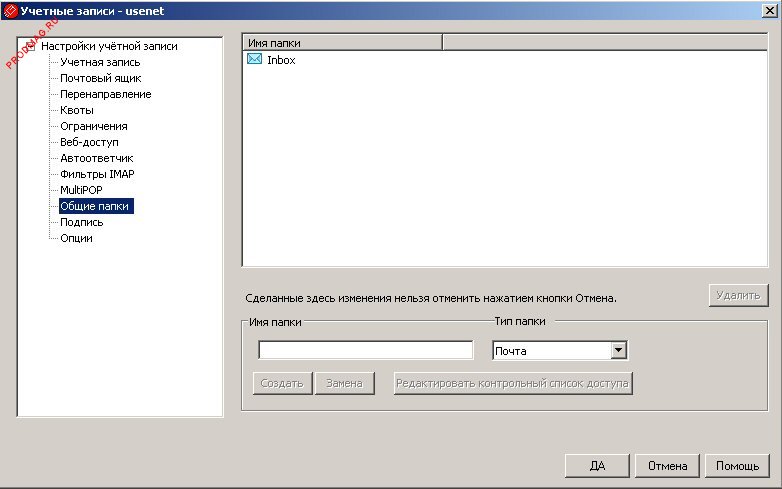This screenshot has height=489, width=782.
Task: Click the Имя папки text field
Action: [x=365, y=350]
